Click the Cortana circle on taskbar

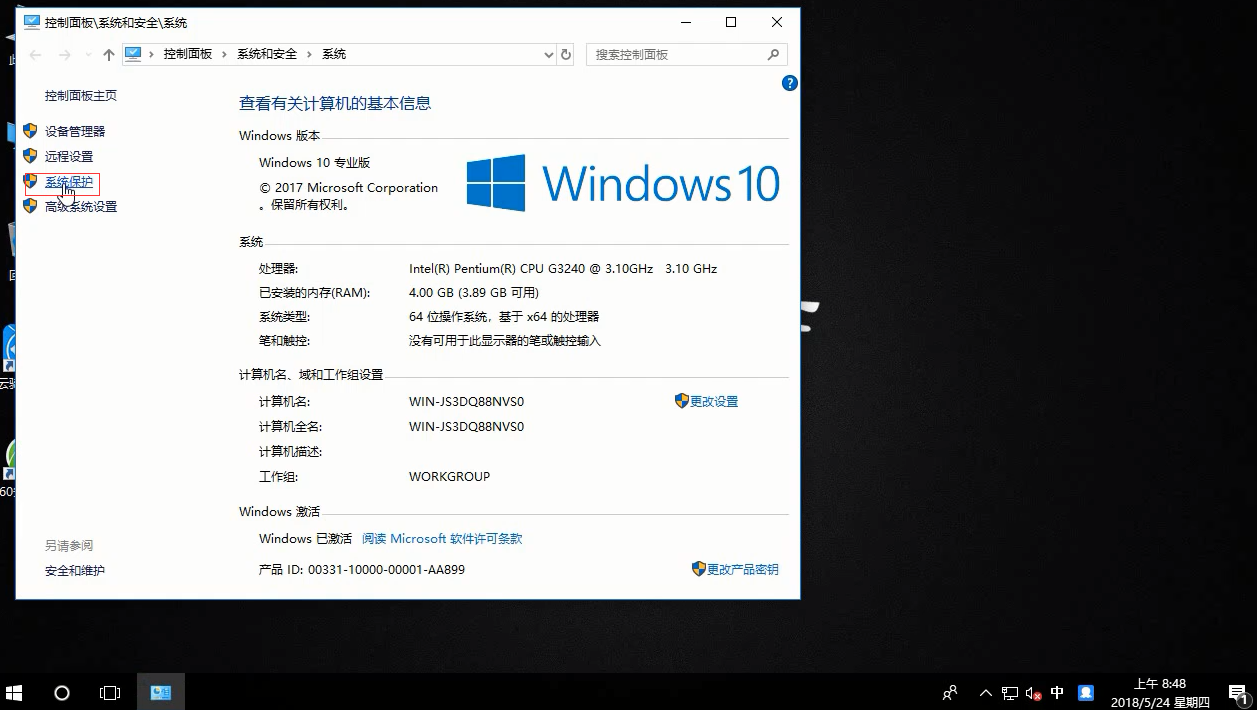coord(62,692)
